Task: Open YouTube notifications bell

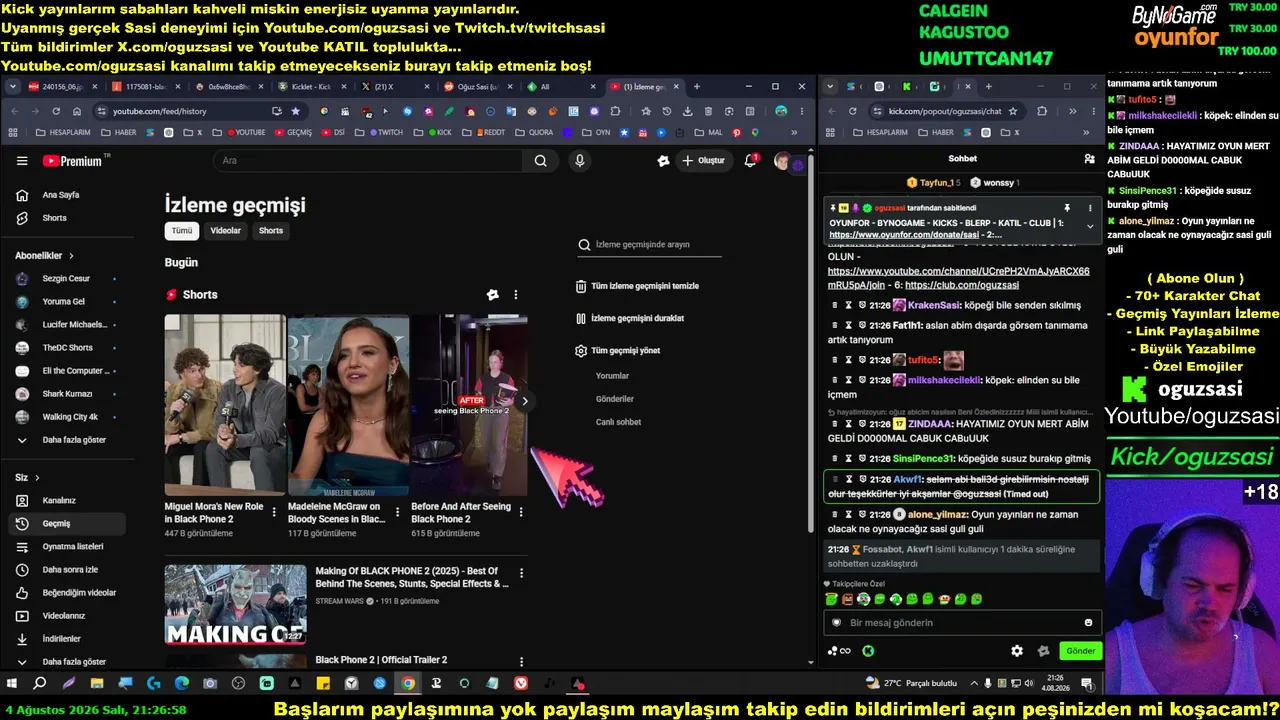Action: pos(751,160)
